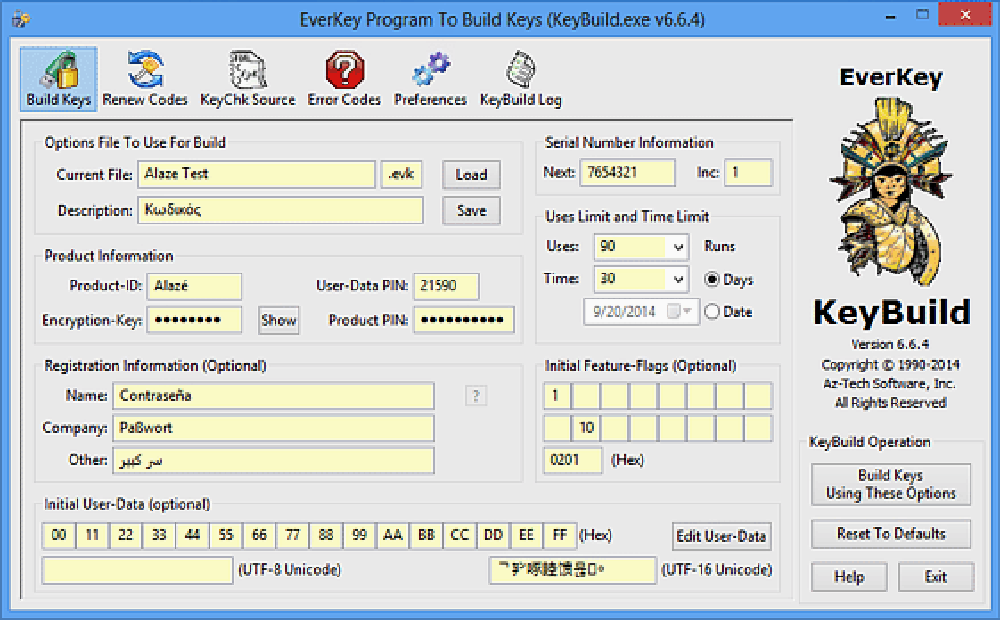Open the Renew Codes toolbar icon
The height and width of the screenshot is (620, 1000).
click(145, 79)
